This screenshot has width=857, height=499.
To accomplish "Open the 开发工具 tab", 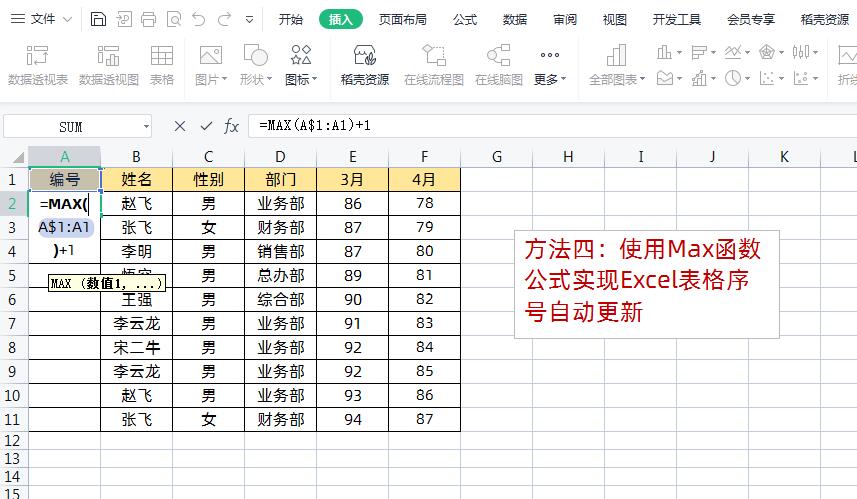I will pyautogui.click(x=677, y=20).
